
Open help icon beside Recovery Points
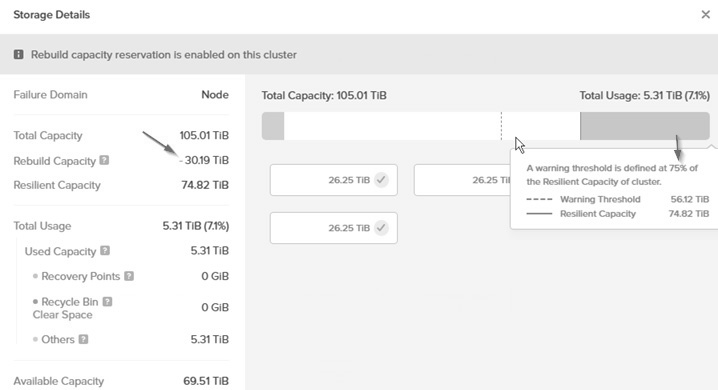[x=129, y=276]
